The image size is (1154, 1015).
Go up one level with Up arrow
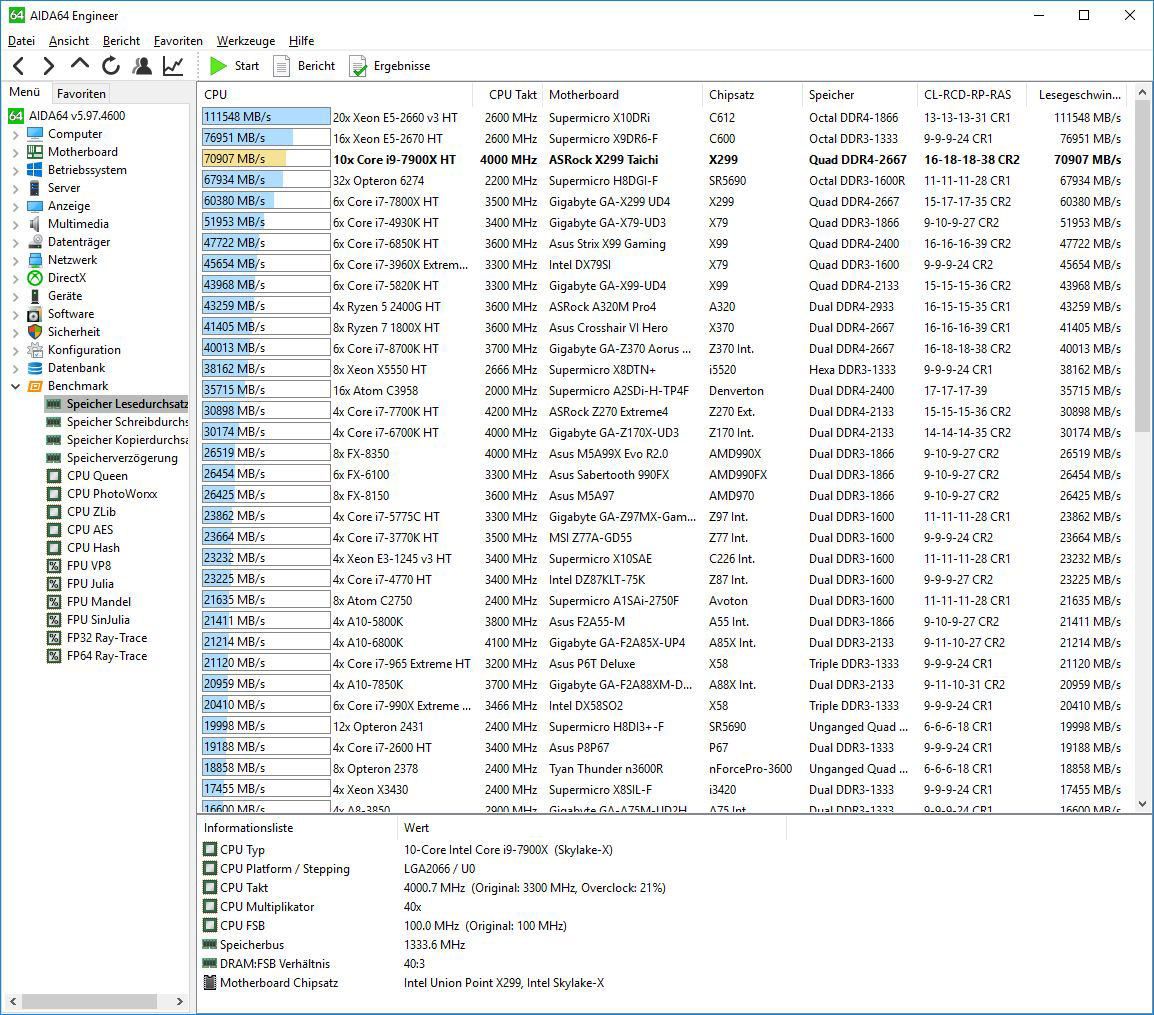[x=79, y=65]
